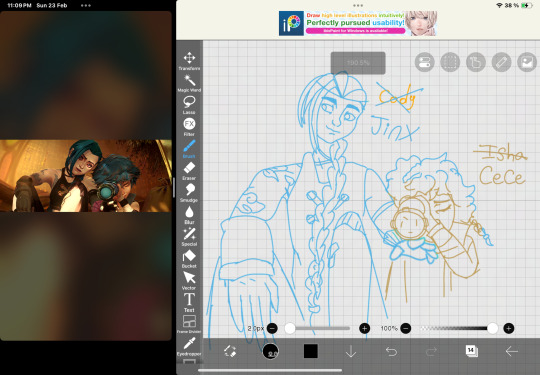Select the Text tool

point(189,303)
